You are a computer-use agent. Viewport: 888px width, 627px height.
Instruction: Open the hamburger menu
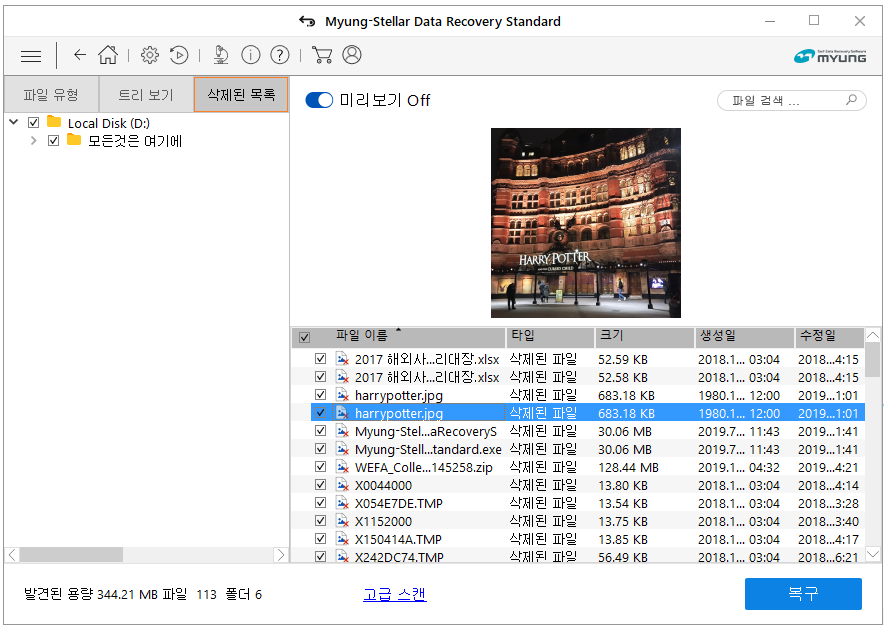tap(31, 56)
